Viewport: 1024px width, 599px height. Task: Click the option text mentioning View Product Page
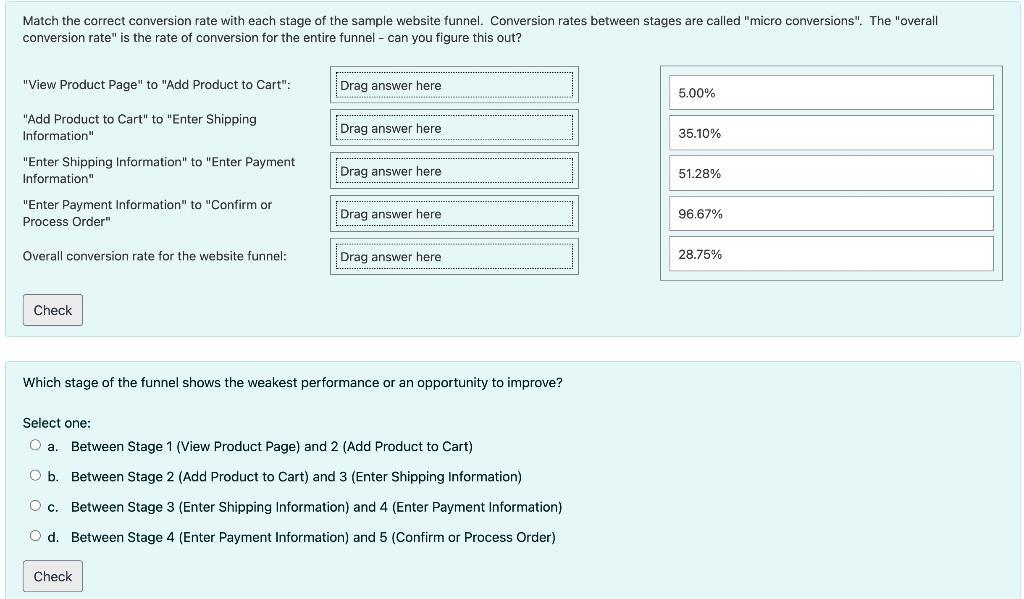(270, 446)
